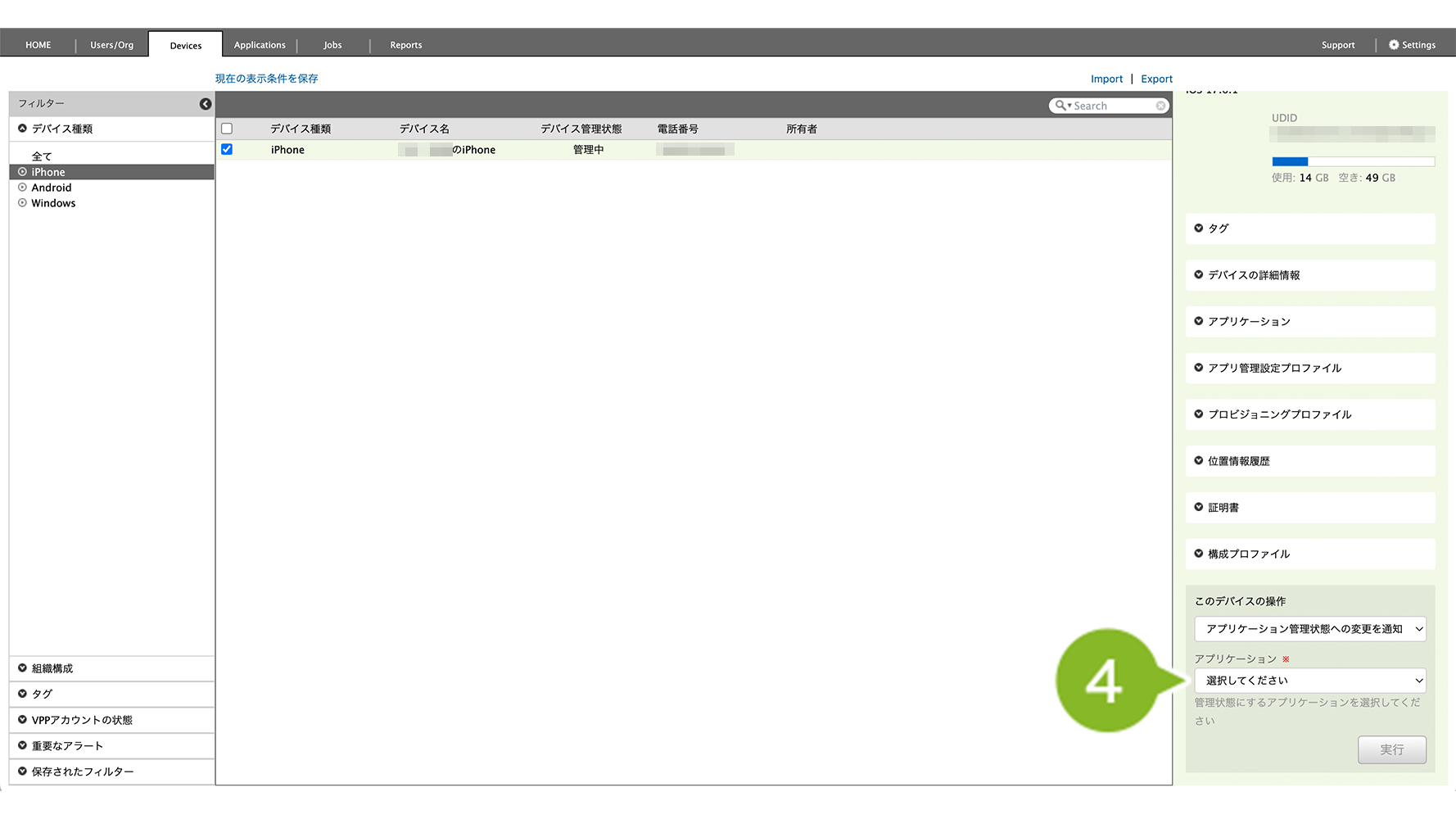
Task: Click the Android filter bullet icon
Action: pos(23,188)
